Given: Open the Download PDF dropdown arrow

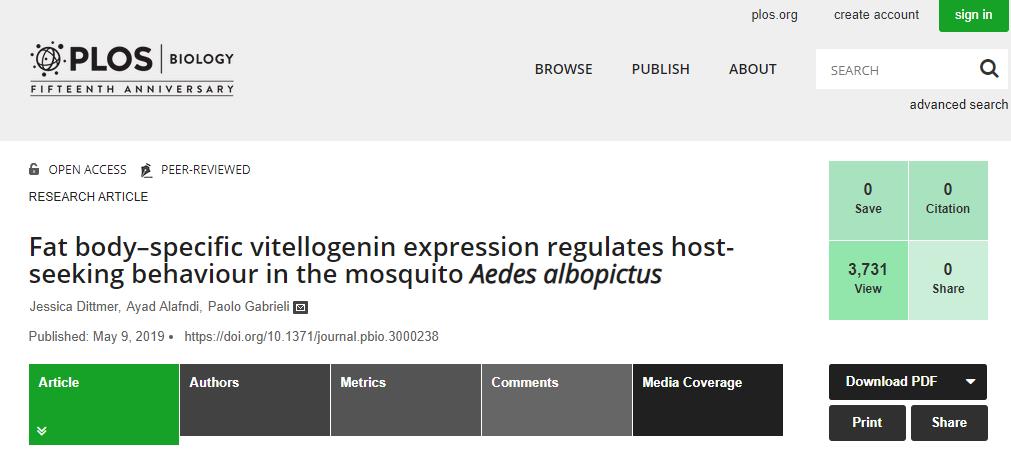Looking at the screenshot, I should point(970,382).
